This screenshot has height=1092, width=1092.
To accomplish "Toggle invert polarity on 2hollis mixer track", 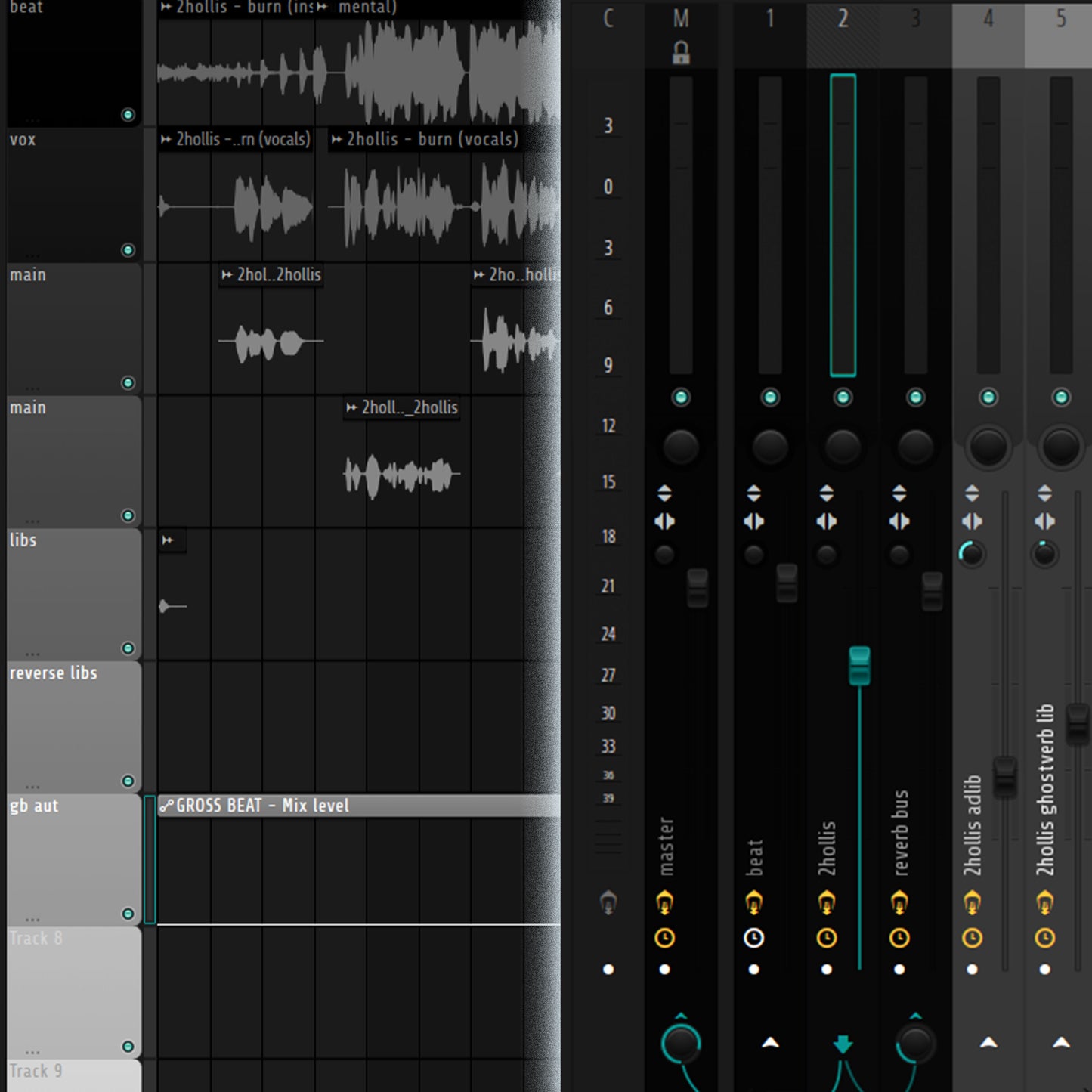I will point(827,493).
